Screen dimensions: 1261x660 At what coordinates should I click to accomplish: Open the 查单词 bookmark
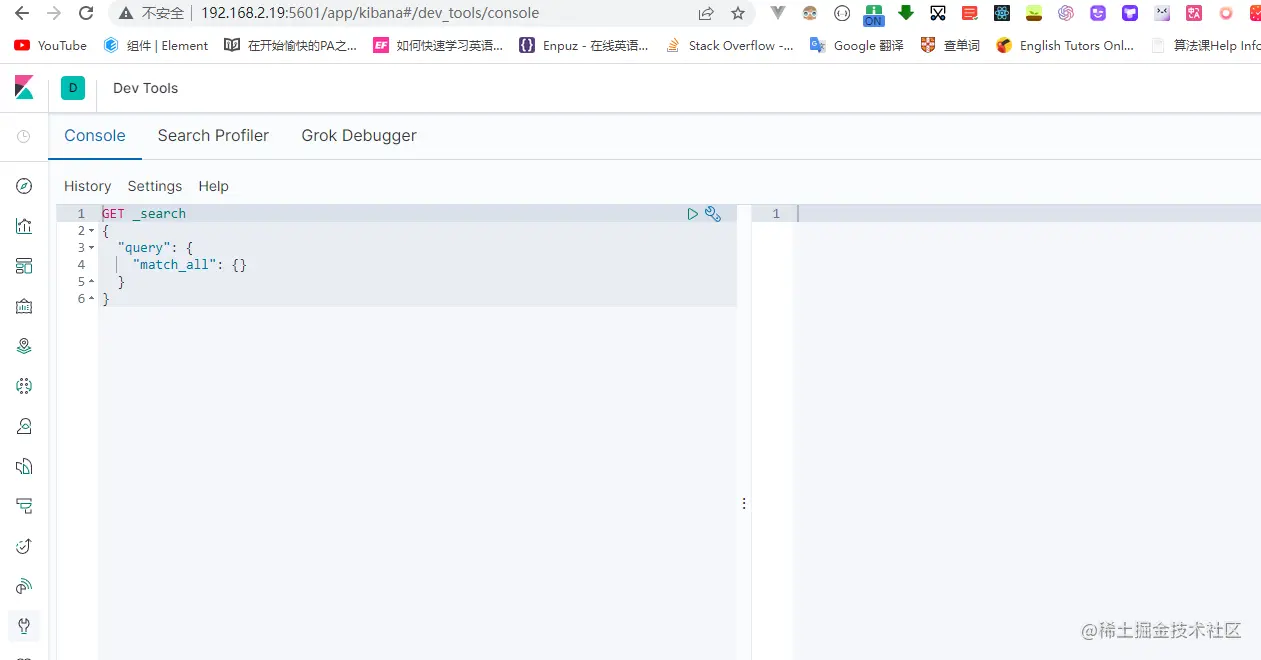pyautogui.click(x=950, y=45)
